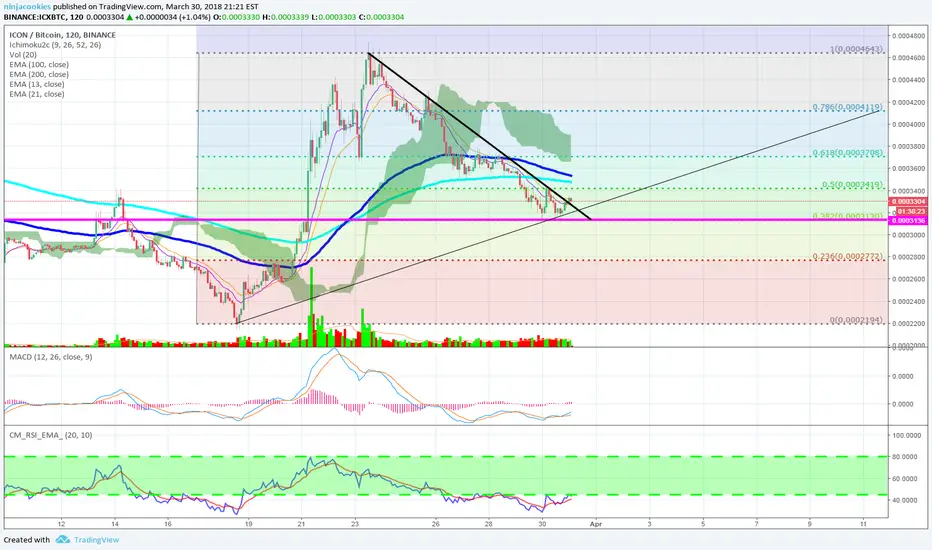Click the 1(0.0004643) Fibonacci top label
The width and height of the screenshot is (932, 550).
[x=857, y=49]
